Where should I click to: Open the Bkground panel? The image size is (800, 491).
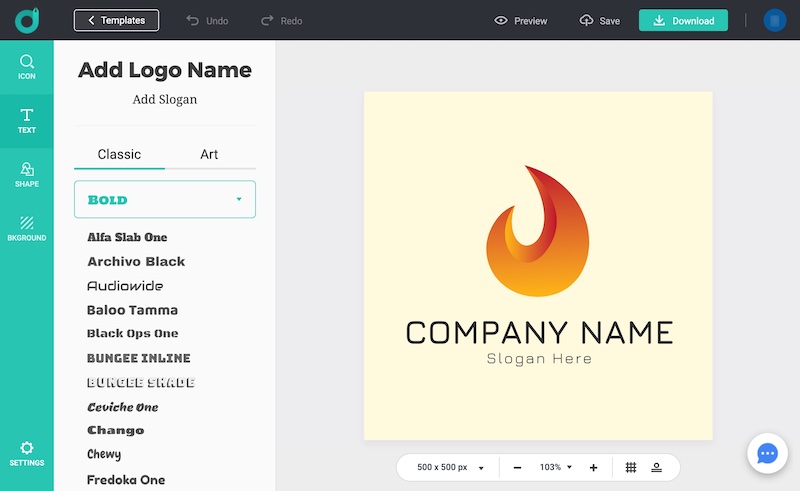pos(27,229)
